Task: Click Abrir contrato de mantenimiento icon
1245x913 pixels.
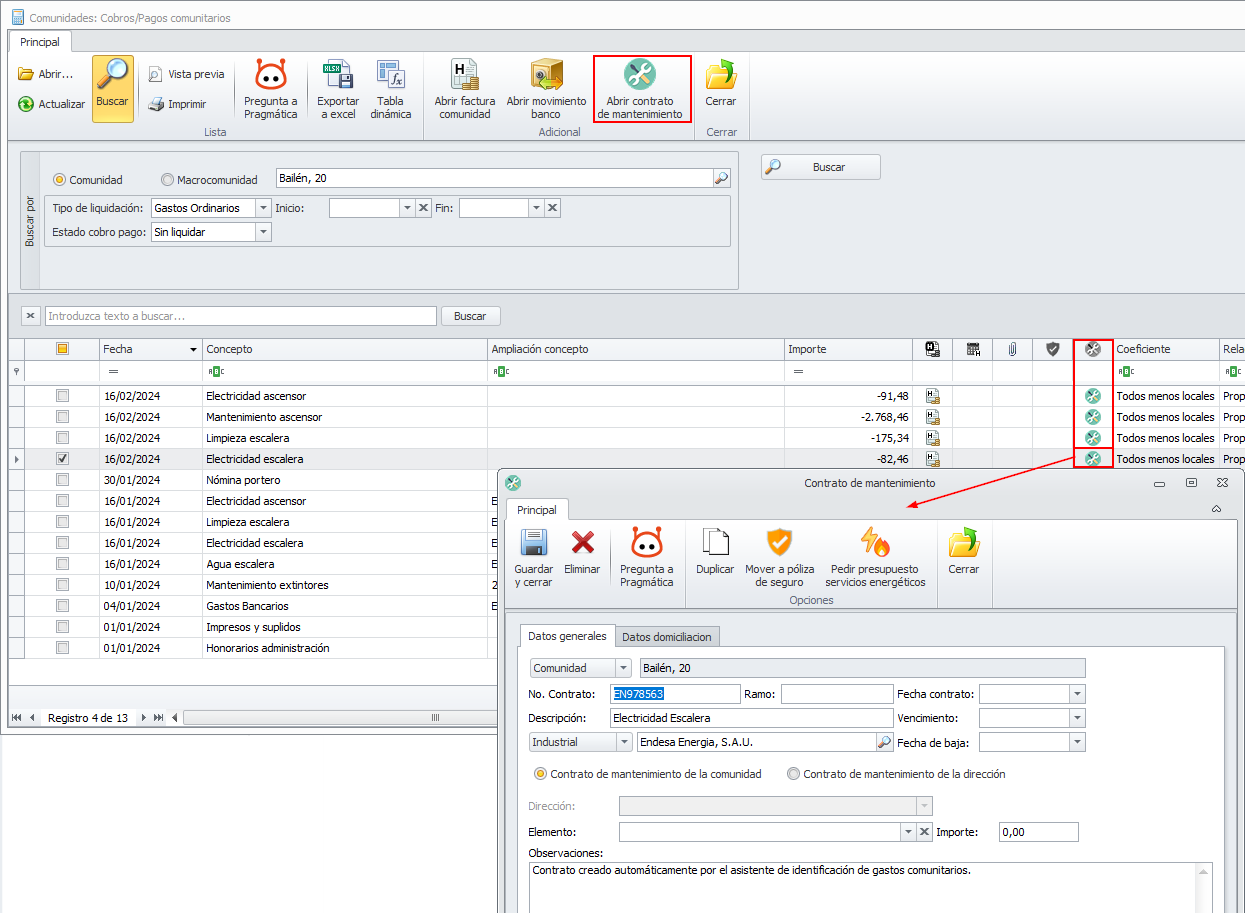Action: (x=640, y=76)
